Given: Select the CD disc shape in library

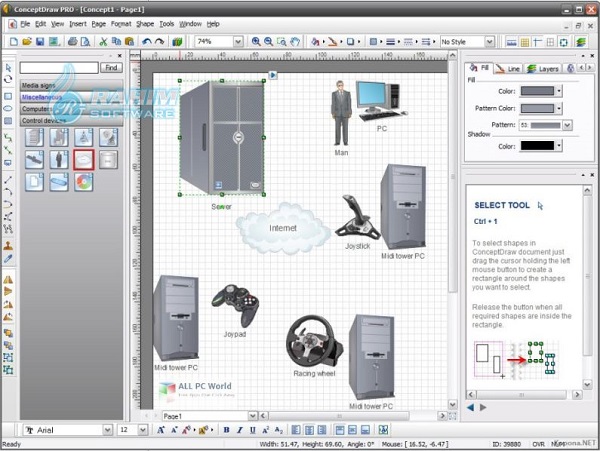Looking at the screenshot, I should (x=83, y=181).
